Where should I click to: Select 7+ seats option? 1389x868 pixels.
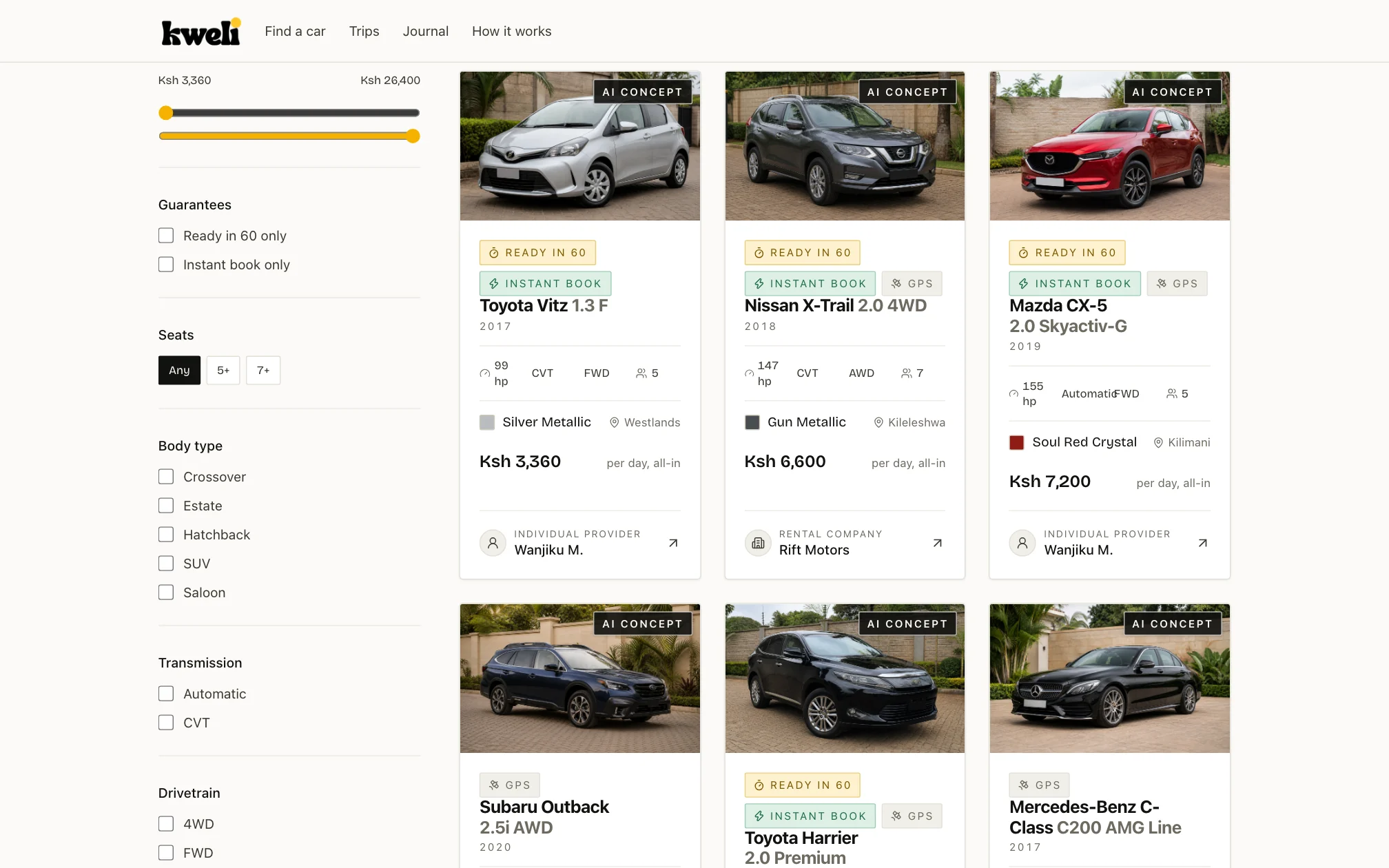263,371
